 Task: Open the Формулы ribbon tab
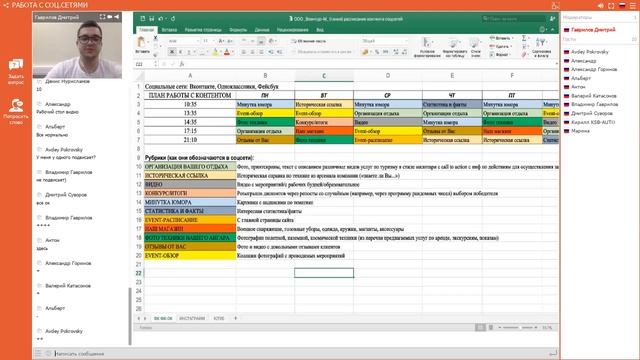[x=238, y=30]
